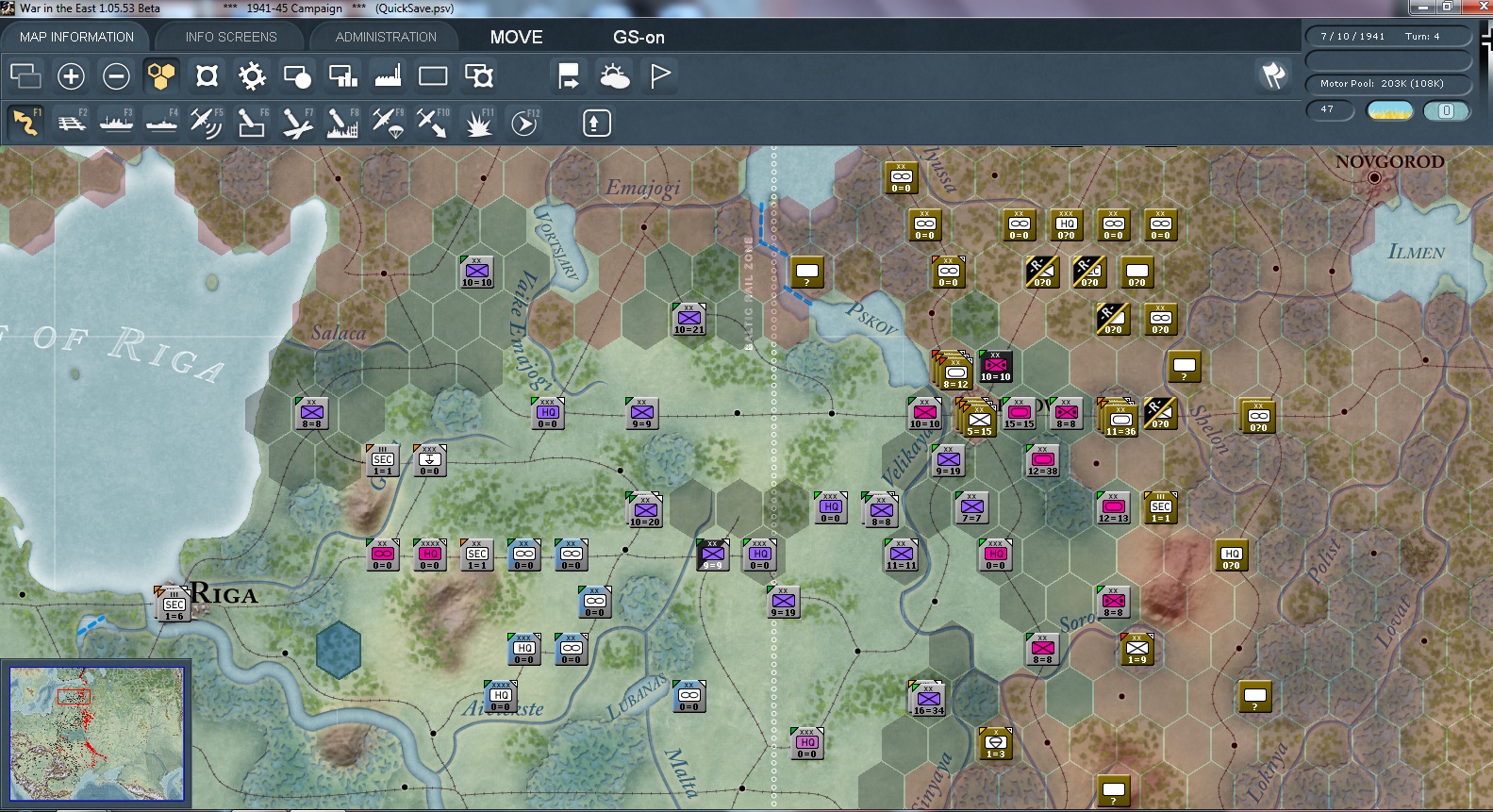Screen dimensions: 1493x812
Task: Click the minimap overview thumbnail
Action: pos(96,734)
